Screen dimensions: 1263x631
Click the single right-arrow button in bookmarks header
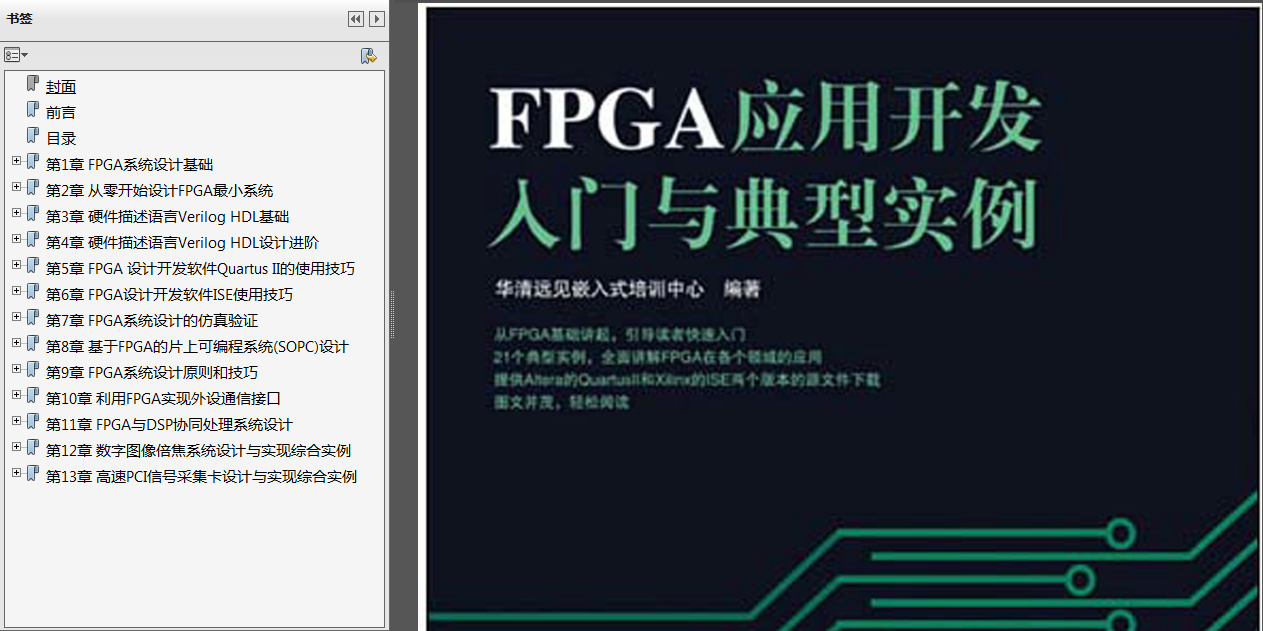pos(377,19)
